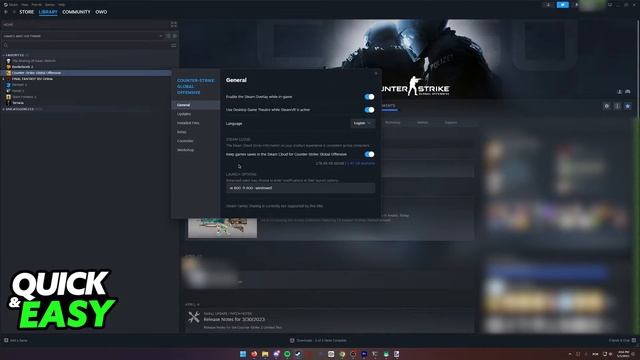Open the Friends menu in menu bar
The width and height of the screenshot is (640, 360).
click(x=37, y=4)
